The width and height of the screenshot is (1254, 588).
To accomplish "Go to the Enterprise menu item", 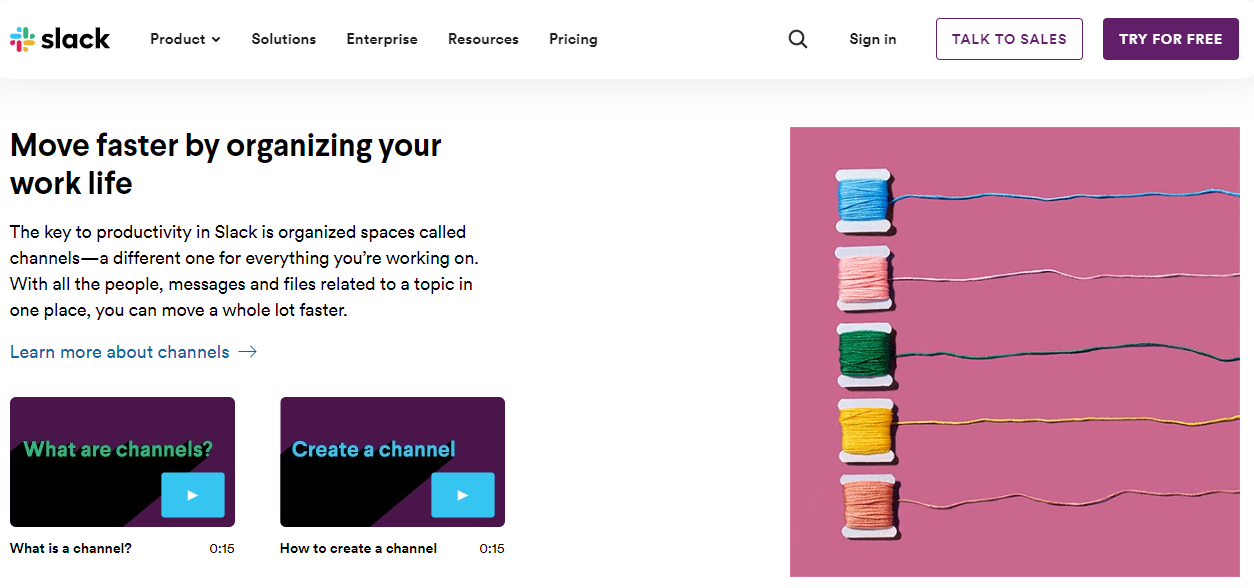I will click(382, 39).
